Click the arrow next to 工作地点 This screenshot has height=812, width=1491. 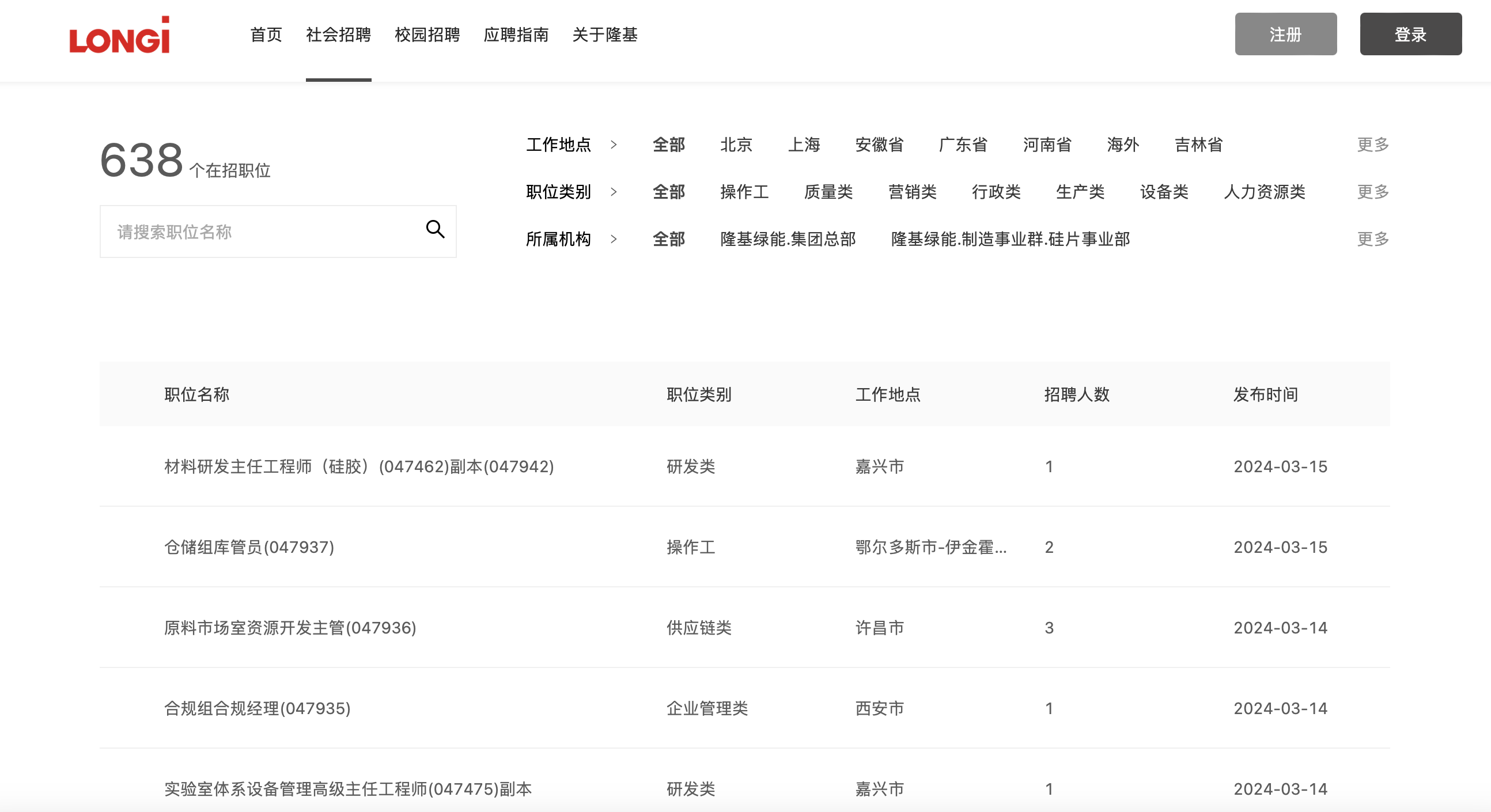614,145
